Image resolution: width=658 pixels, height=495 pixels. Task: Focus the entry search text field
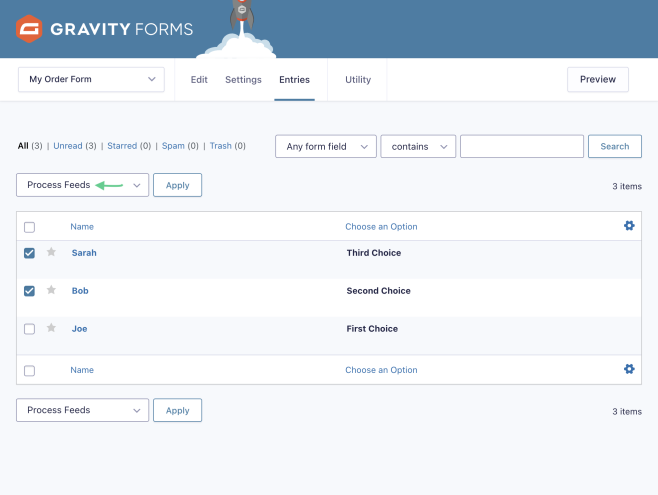coord(522,146)
